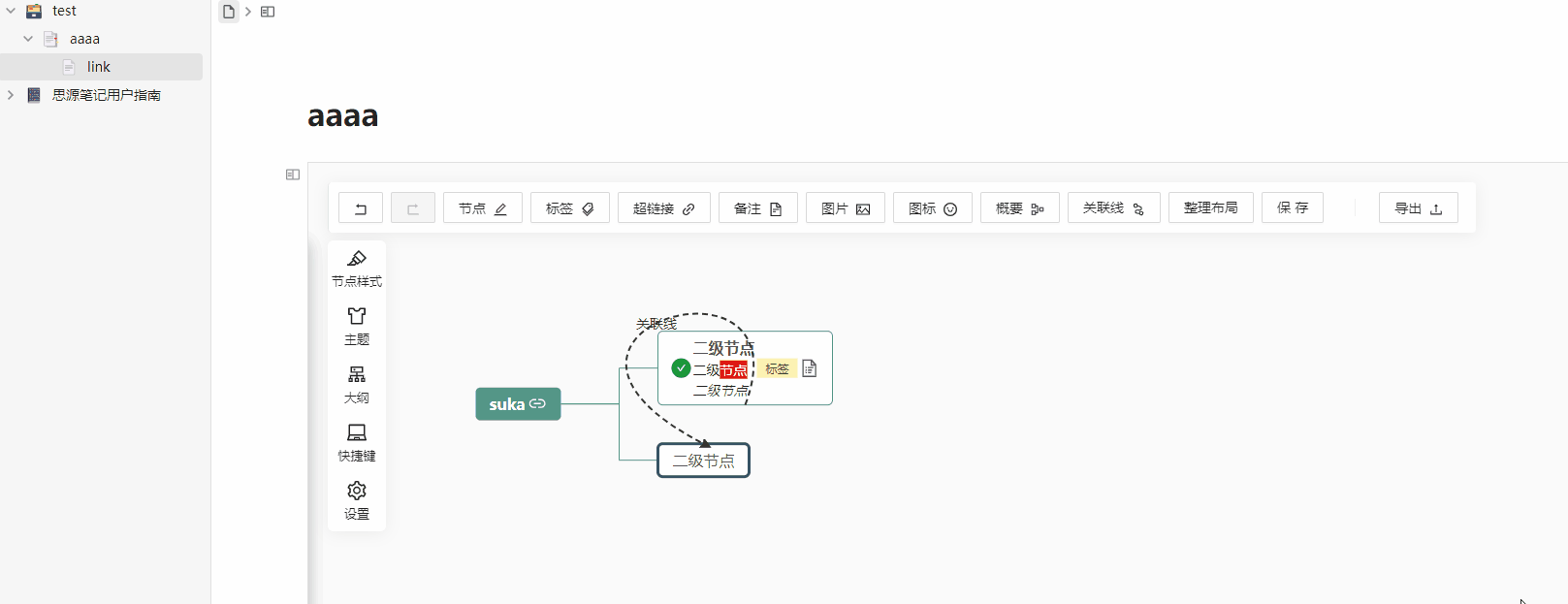Open the 节点样式 (node style) panel
Viewport: 1568px width, 604px height.
[x=356, y=269]
